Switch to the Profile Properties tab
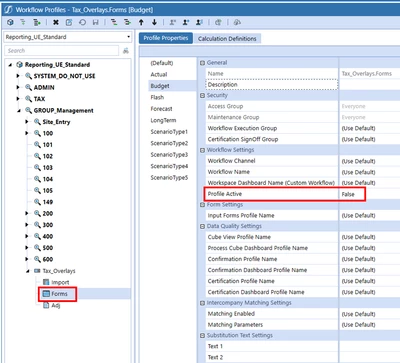The height and width of the screenshot is (363, 400). [166, 38]
